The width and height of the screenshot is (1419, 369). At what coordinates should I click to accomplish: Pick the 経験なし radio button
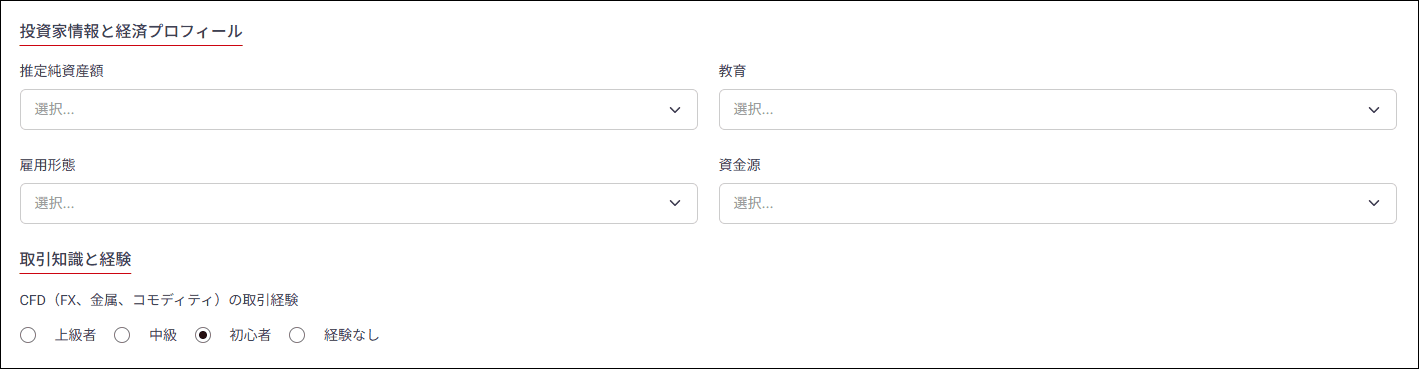pyautogui.click(x=297, y=335)
